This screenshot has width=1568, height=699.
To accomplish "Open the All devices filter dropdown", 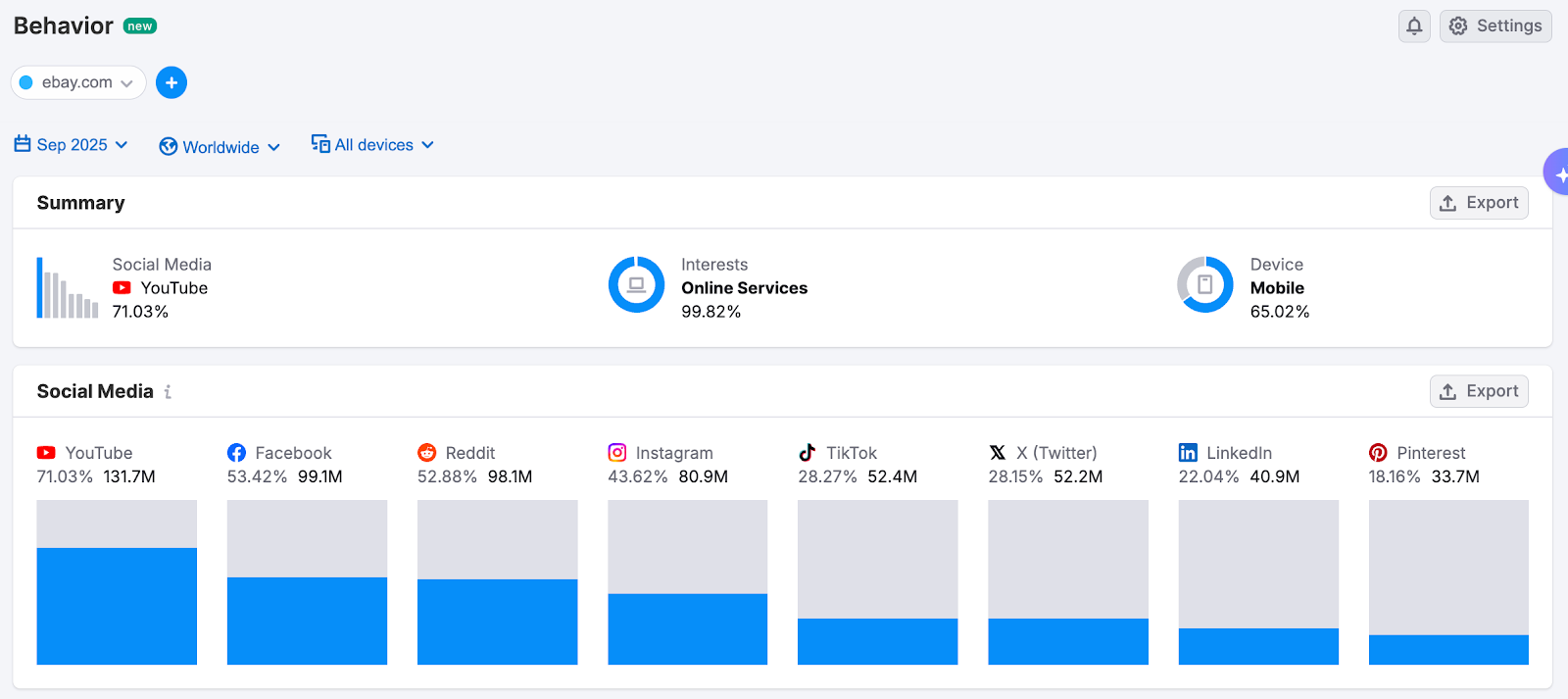I will pos(372,145).
